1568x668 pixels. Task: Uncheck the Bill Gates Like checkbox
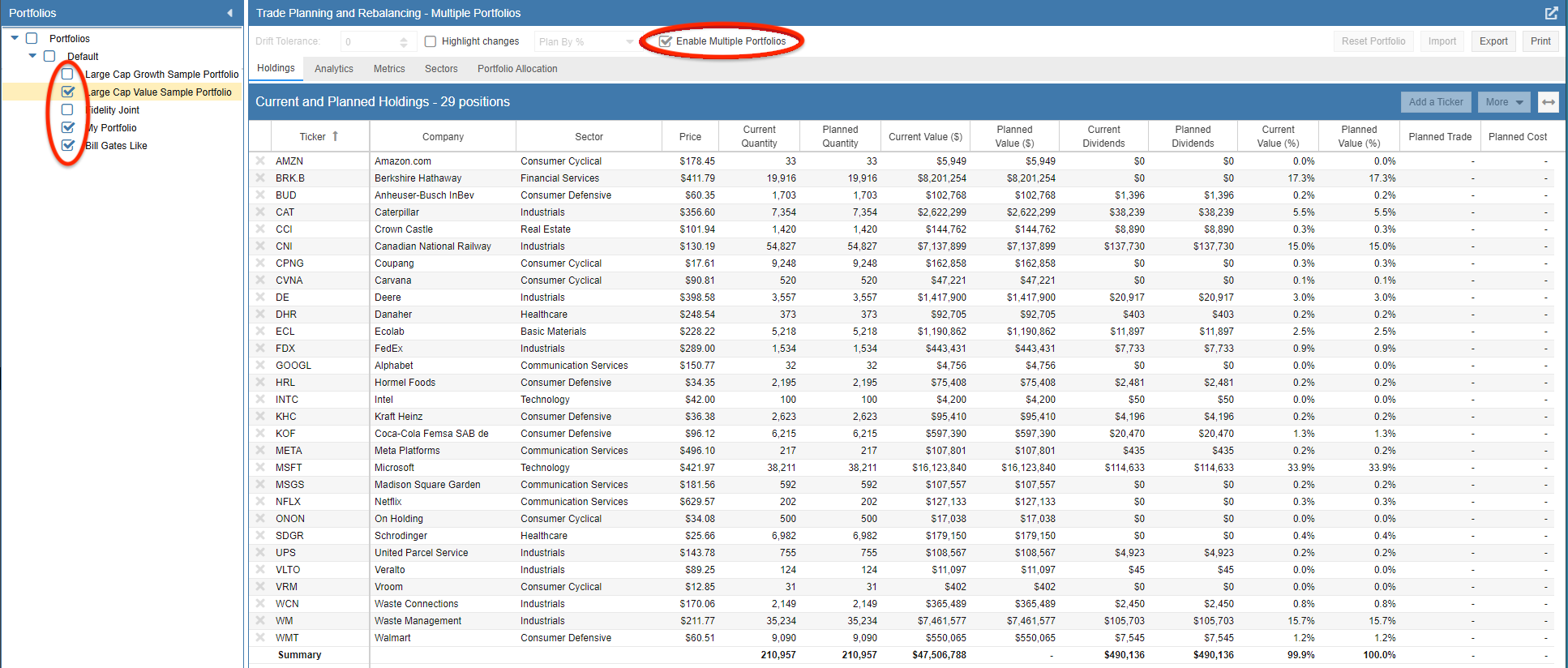[68, 145]
